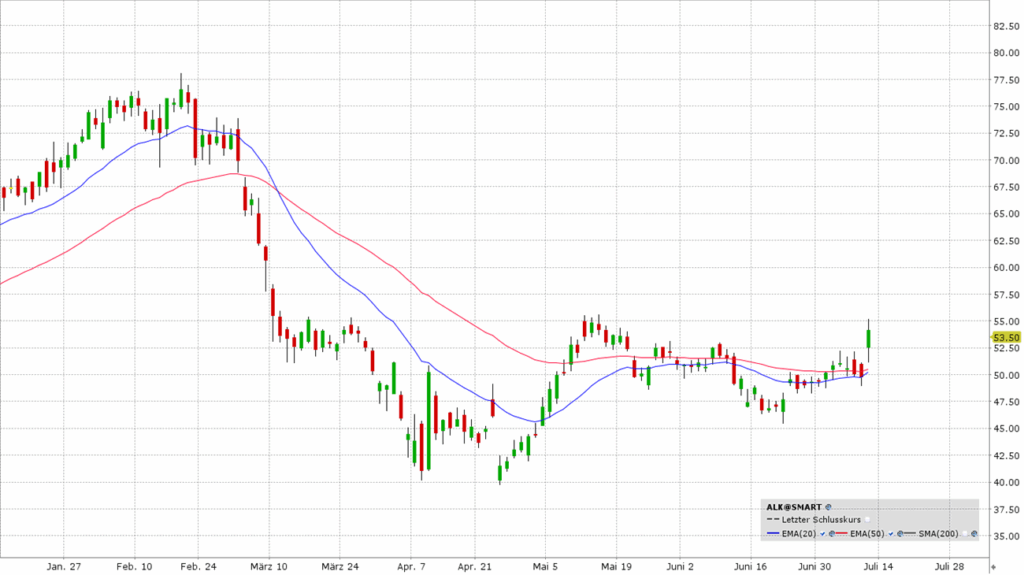Click the gray SMA(200) line swatch
Image resolution: width=1024 pixels, height=575 pixels.
[x=910, y=533]
